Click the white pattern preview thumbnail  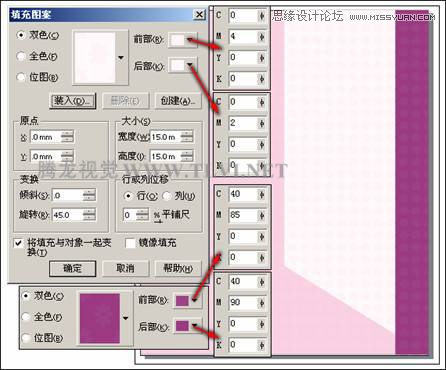click(95, 57)
